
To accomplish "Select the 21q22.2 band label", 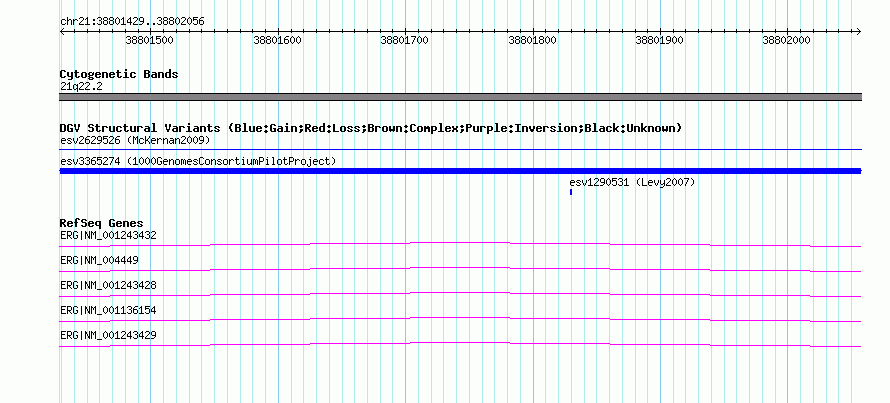I will click(x=81, y=87).
